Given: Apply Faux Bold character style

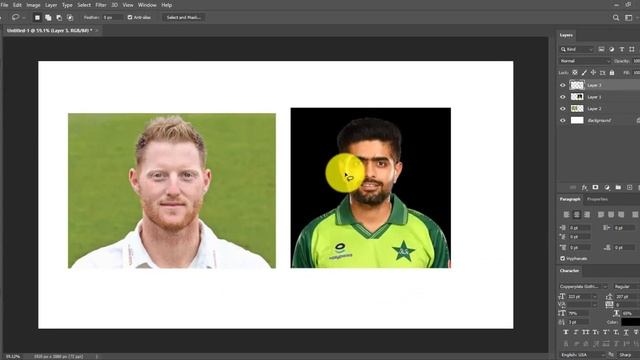Looking at the screenshot, I should (566, 332).
